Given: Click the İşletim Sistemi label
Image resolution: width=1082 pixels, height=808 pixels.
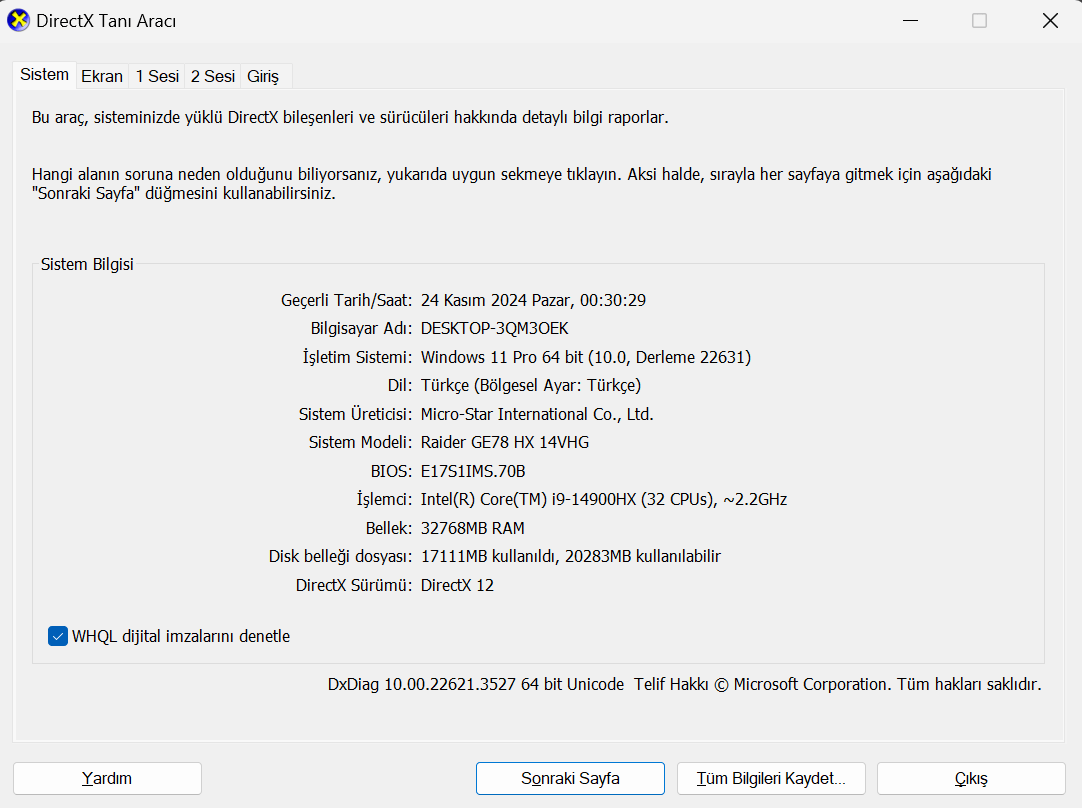Looking at the screenshot, I should coord(357,357).
